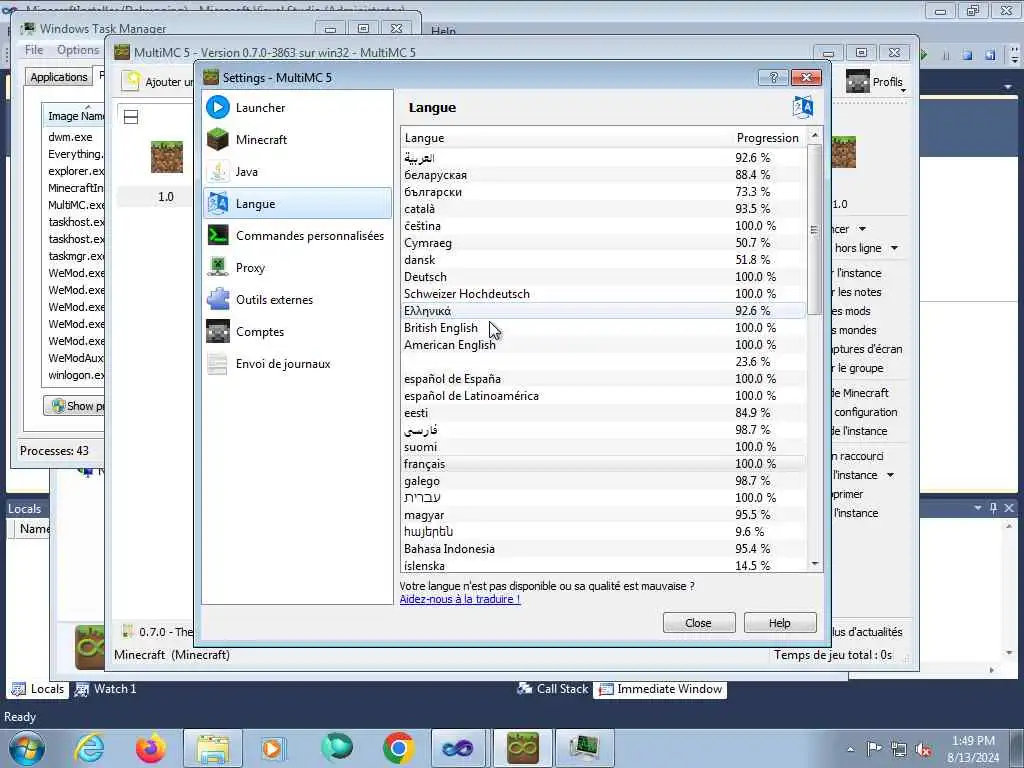The width and height of the screenshot is (1024, 768).
Task: Select the suomi language row
Action: tap(603, 447)
